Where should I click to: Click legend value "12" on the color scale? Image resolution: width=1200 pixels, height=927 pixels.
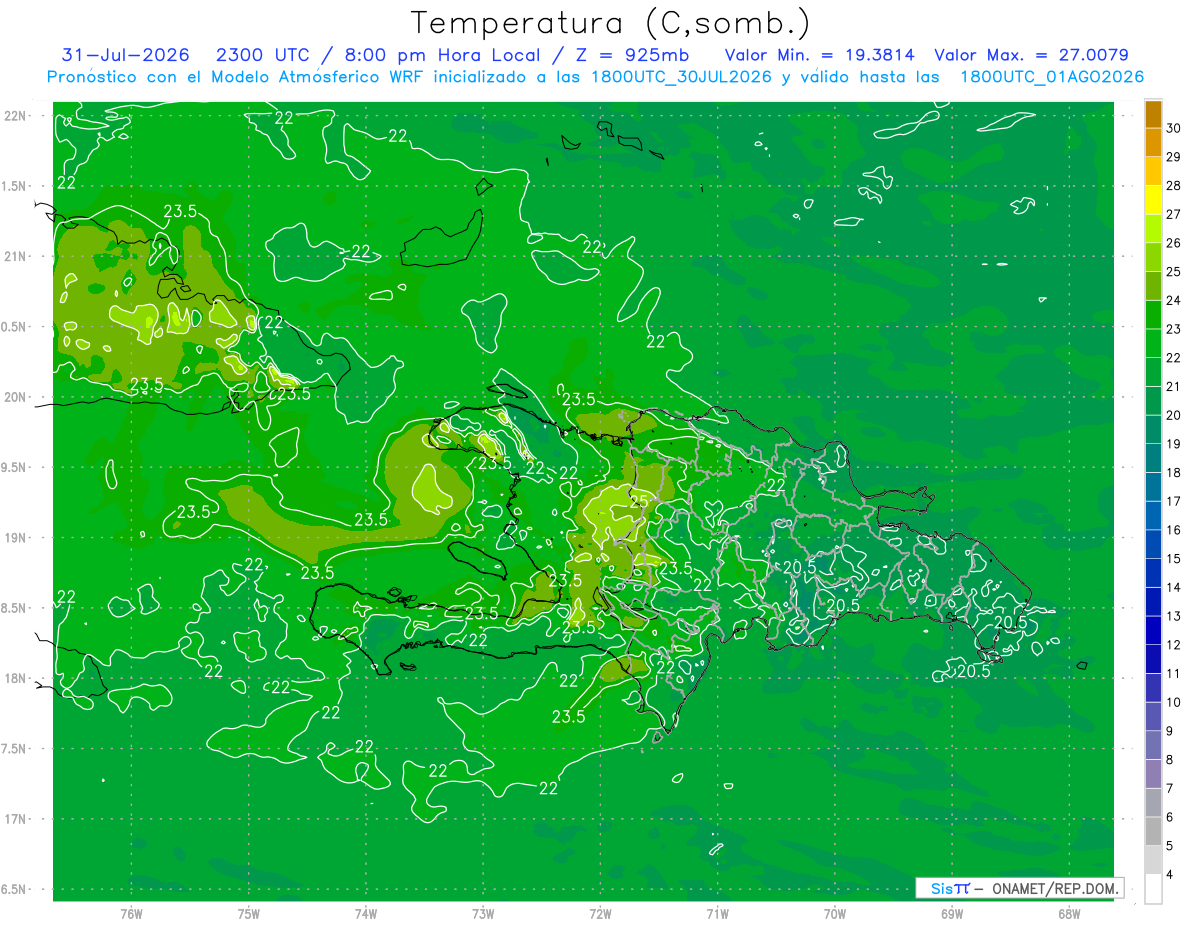point(1174,645)
